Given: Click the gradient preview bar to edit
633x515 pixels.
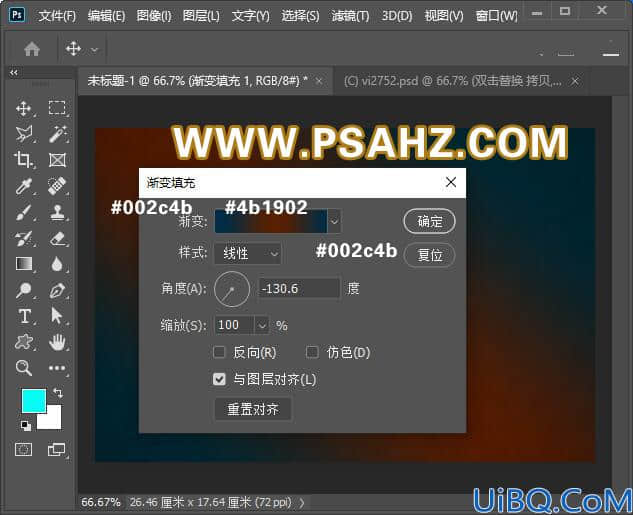Looking at the screenshot, I should click(x=271, y=221).
